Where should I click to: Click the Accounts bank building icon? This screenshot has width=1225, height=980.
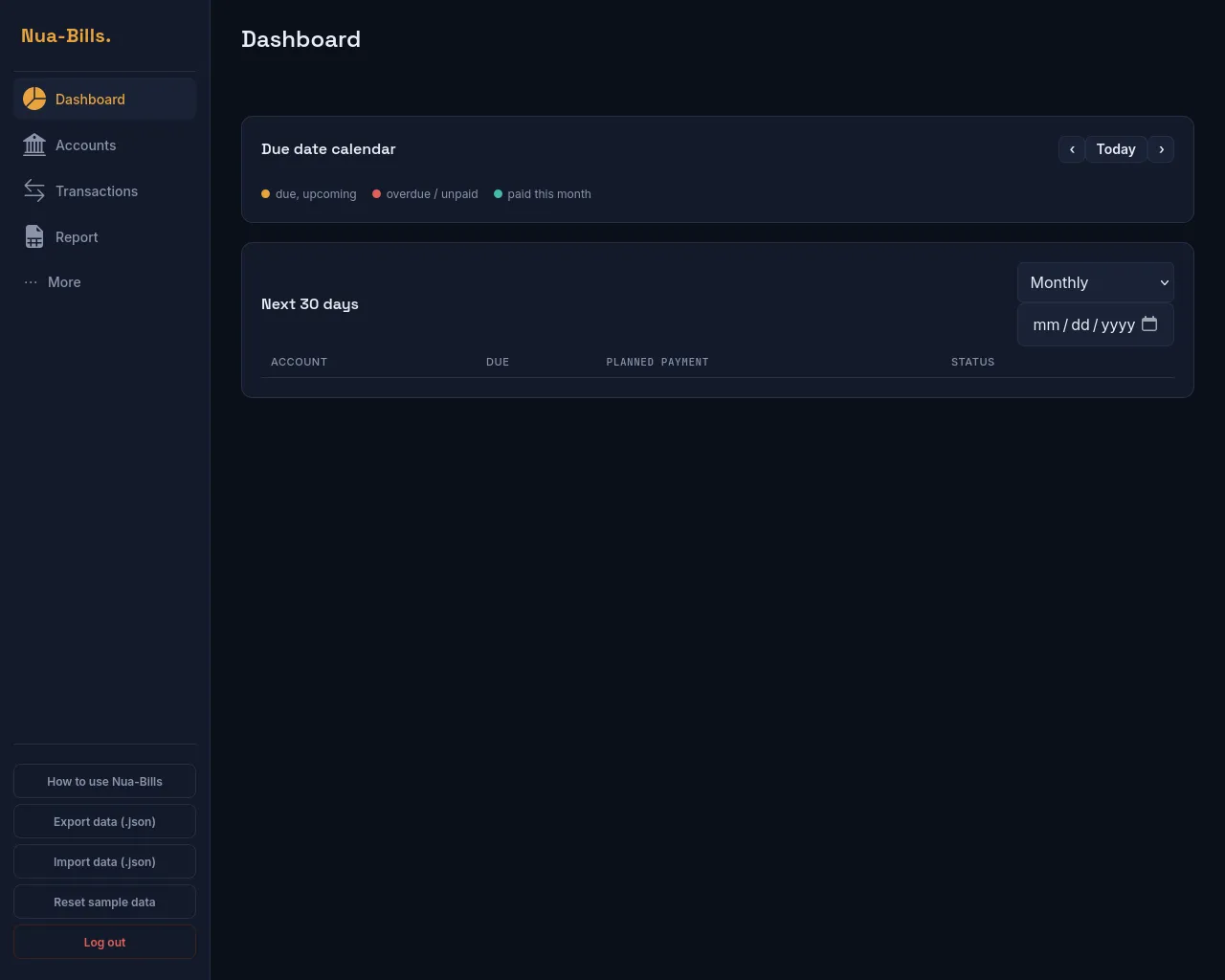34,145
